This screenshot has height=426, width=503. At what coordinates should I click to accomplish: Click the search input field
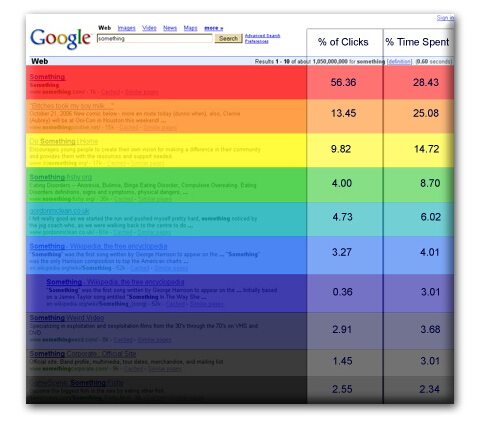[x=155, y=39]
